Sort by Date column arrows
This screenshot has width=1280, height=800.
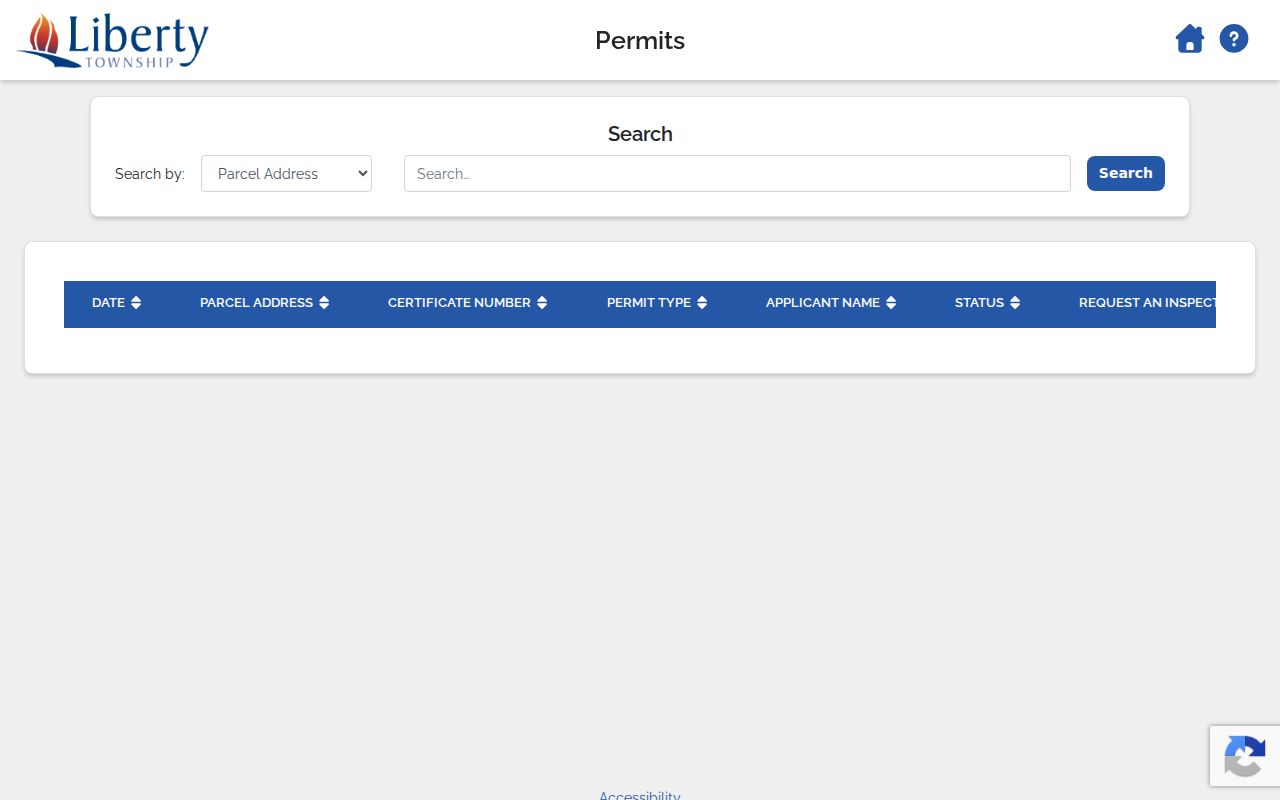pyautogui.click(x=136, y=303)
